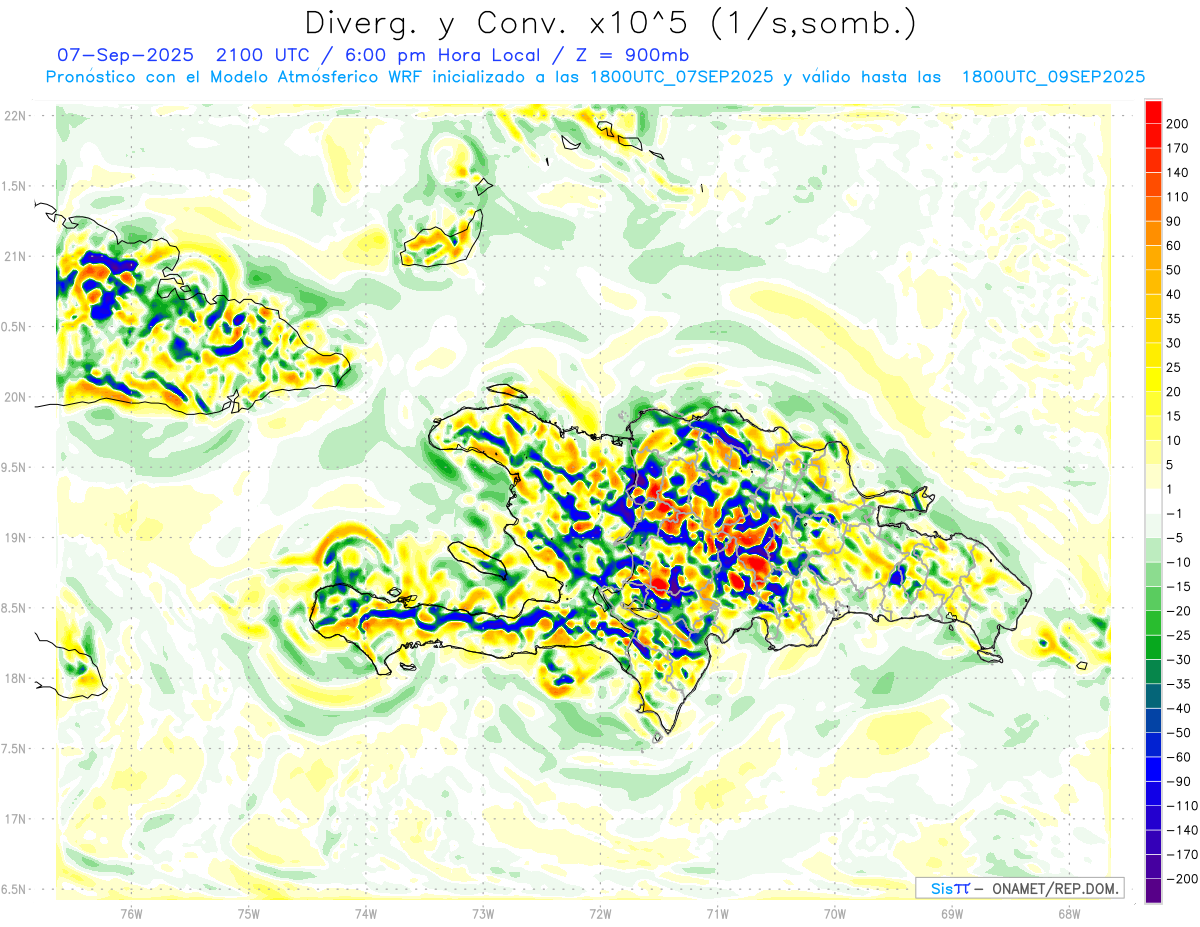Click the '76W' longitude label
Image resolution: width=1200 pixels, height=927 pixels.
(131, 914)
